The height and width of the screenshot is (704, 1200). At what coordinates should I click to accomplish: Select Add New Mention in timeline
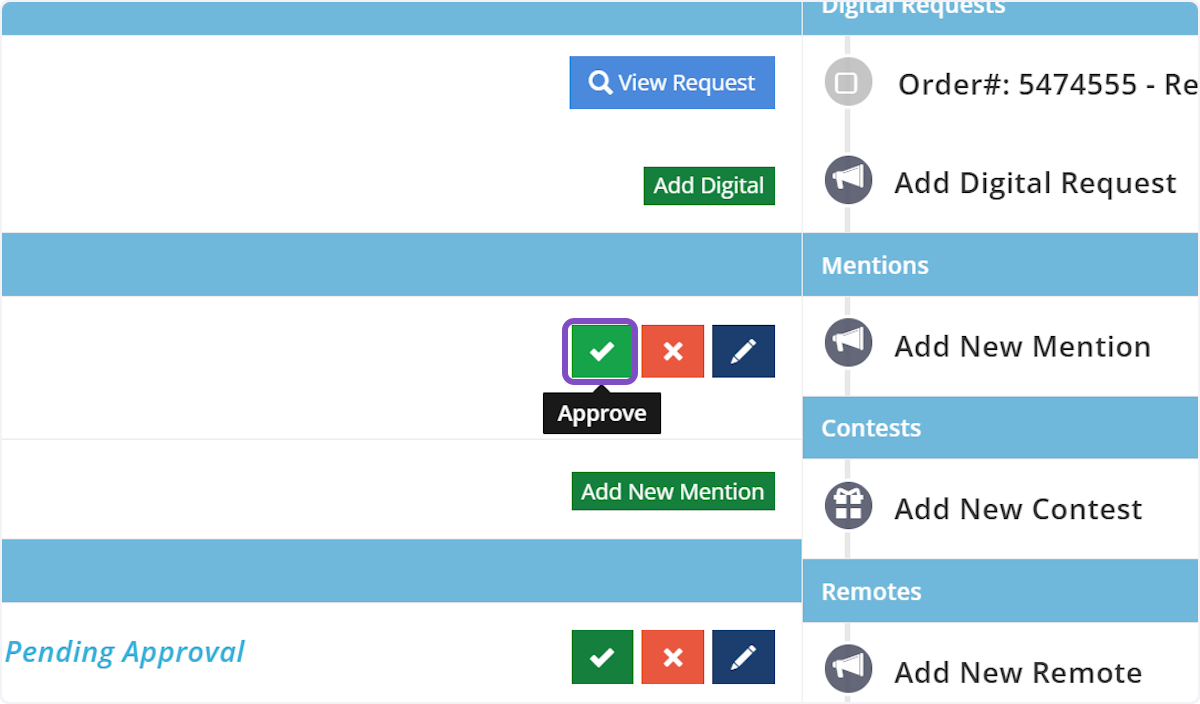coord(1022,347)
